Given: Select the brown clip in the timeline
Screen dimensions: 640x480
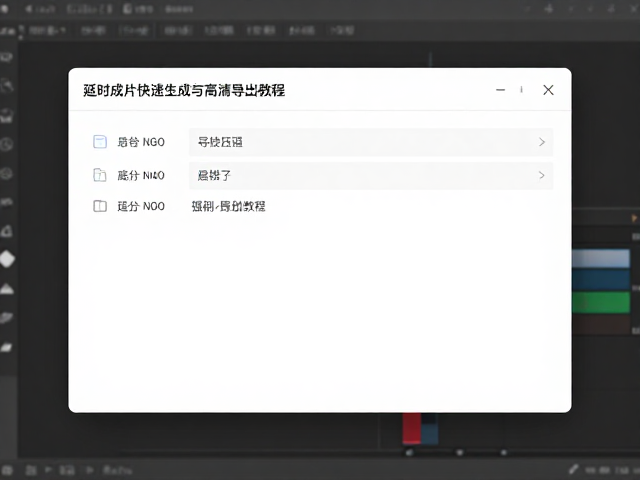Looking at the screenshot, I should coord(600,324).
